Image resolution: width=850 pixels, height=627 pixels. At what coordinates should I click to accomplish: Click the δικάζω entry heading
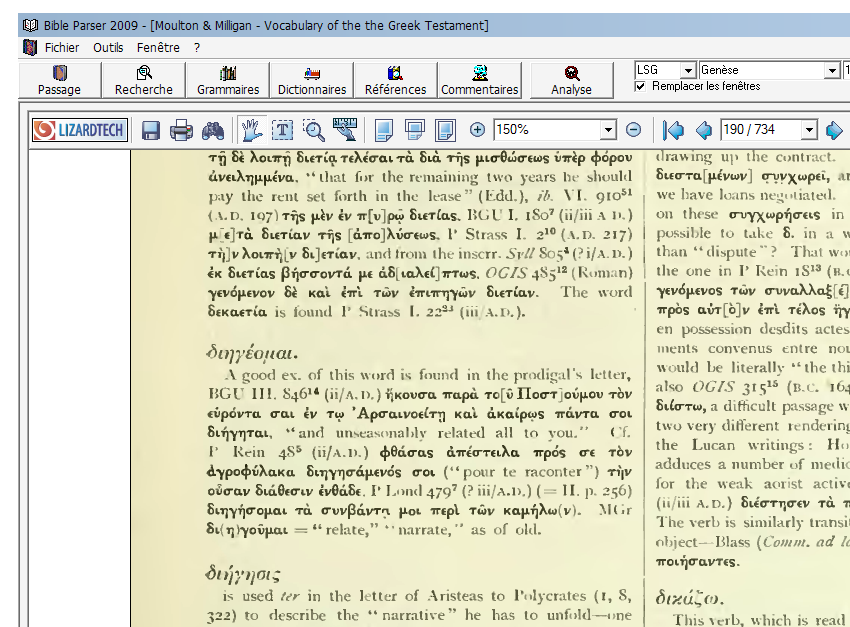coord(690,598)
